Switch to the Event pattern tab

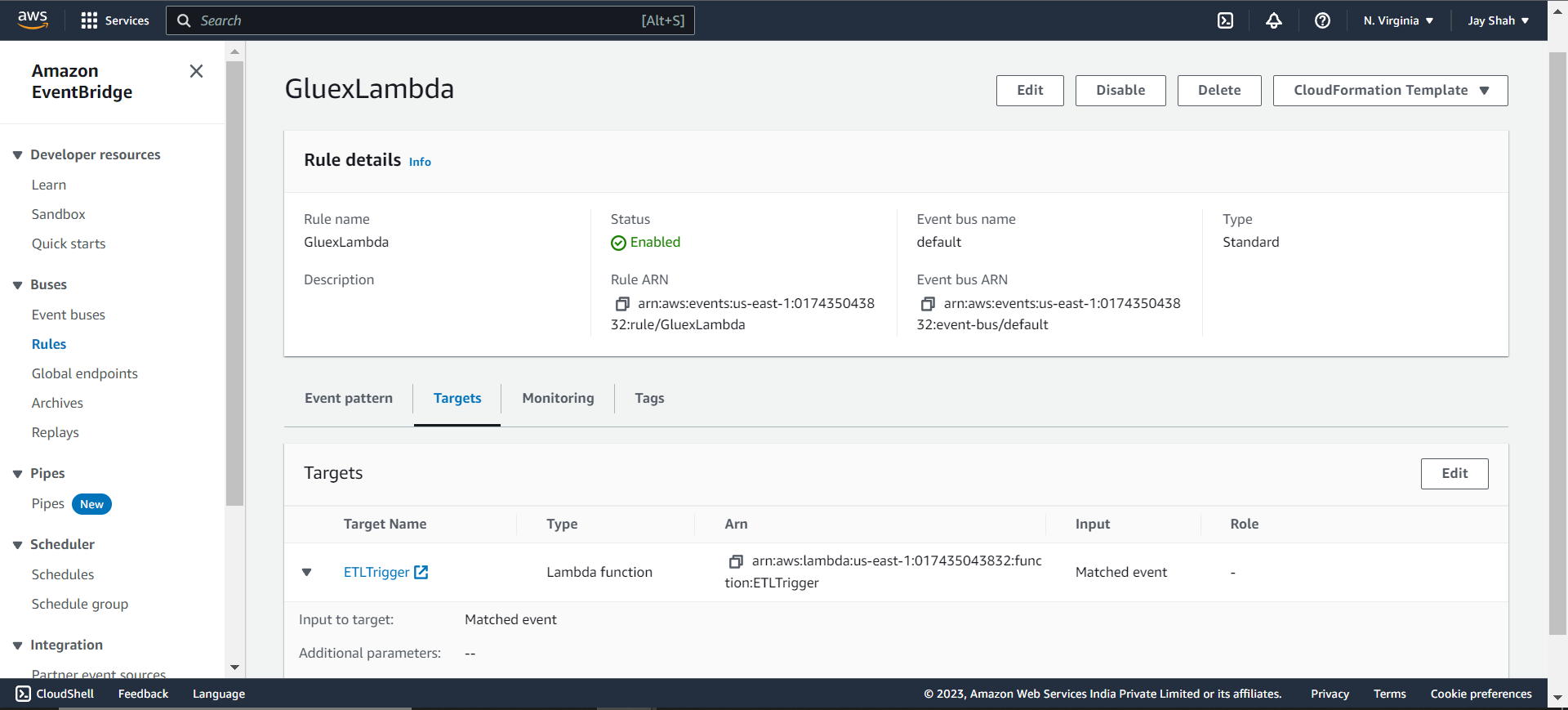pos(349,398)
